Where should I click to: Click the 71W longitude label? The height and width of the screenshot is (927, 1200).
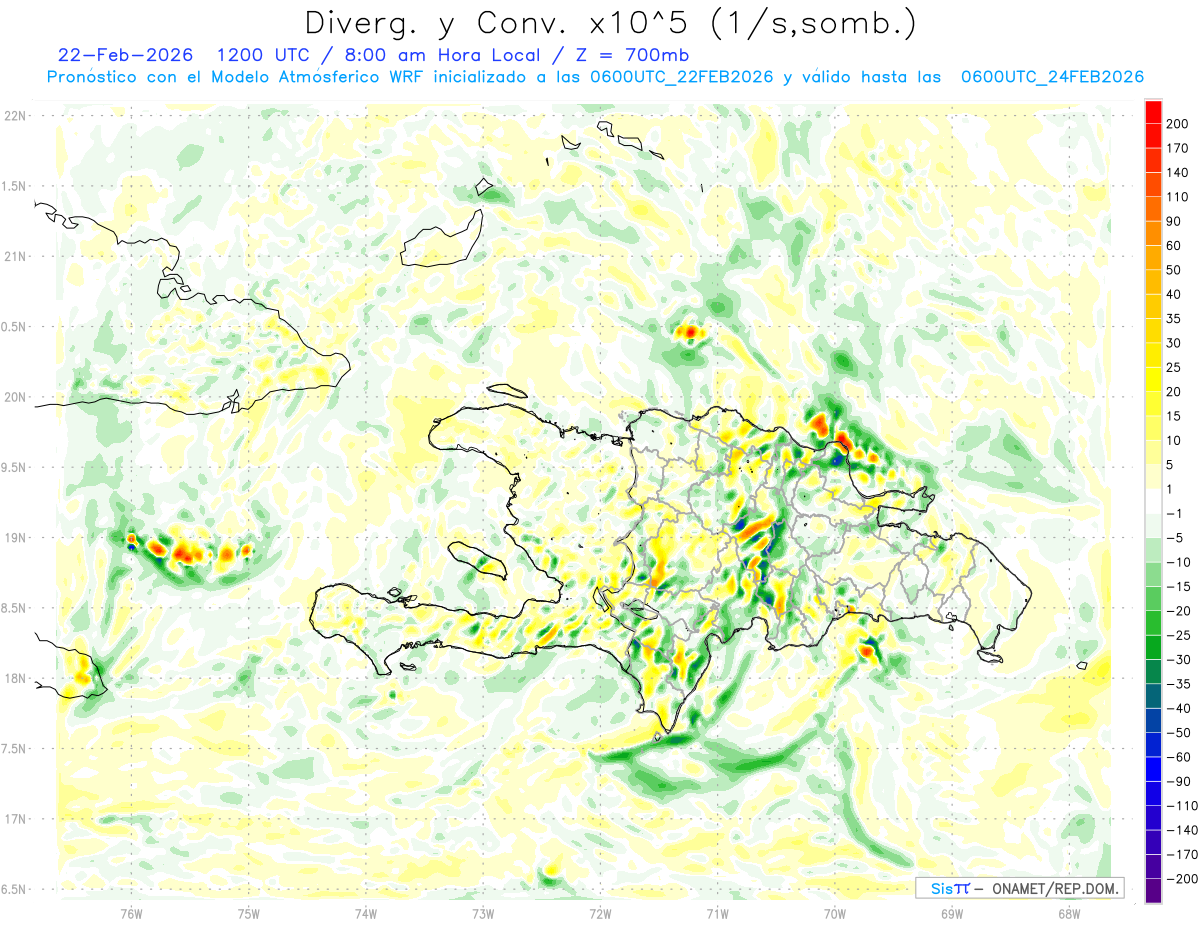[x=717, y=912]
